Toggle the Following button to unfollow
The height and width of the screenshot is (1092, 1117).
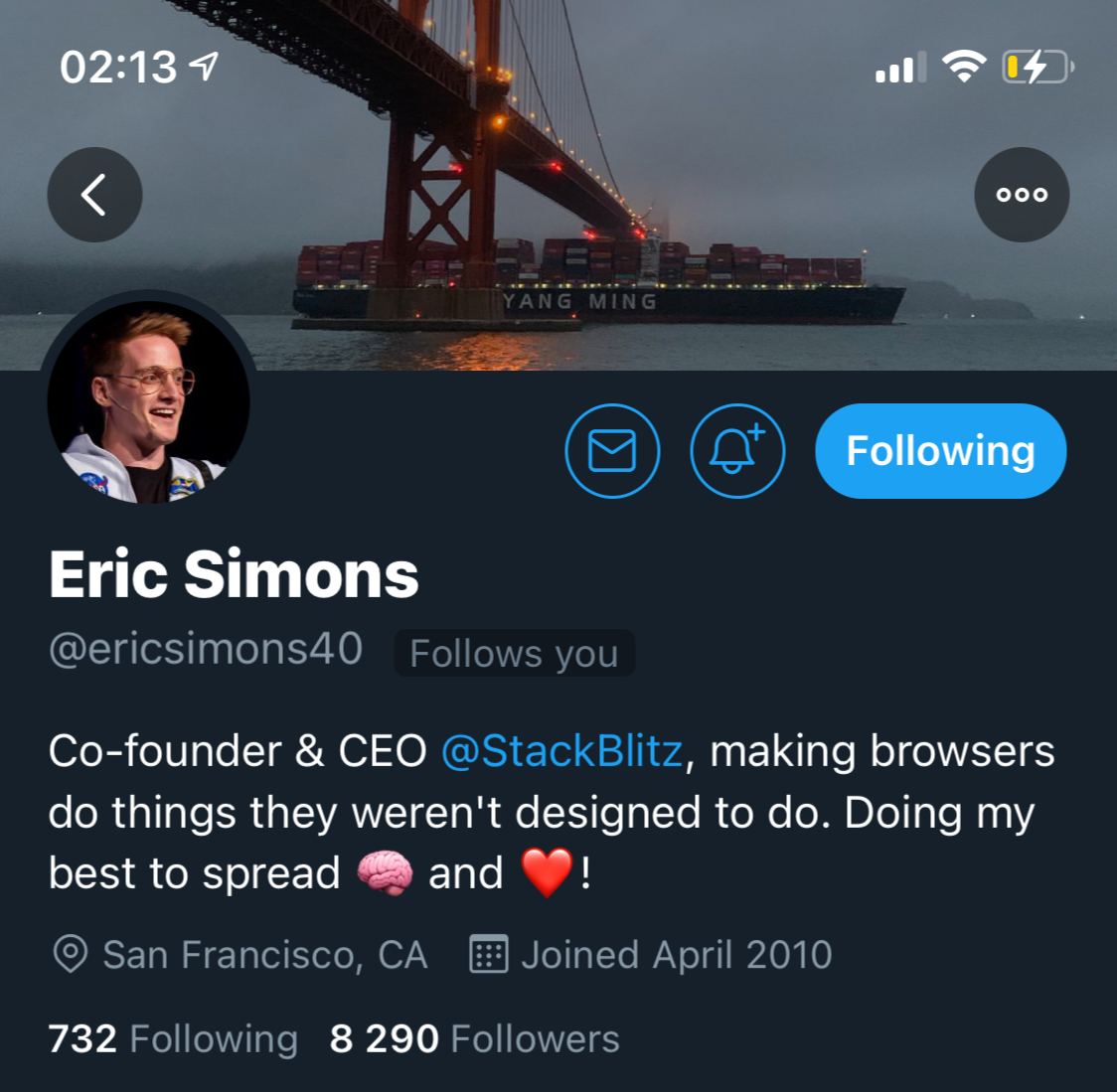pyautogui.click(x=940, y=451)
